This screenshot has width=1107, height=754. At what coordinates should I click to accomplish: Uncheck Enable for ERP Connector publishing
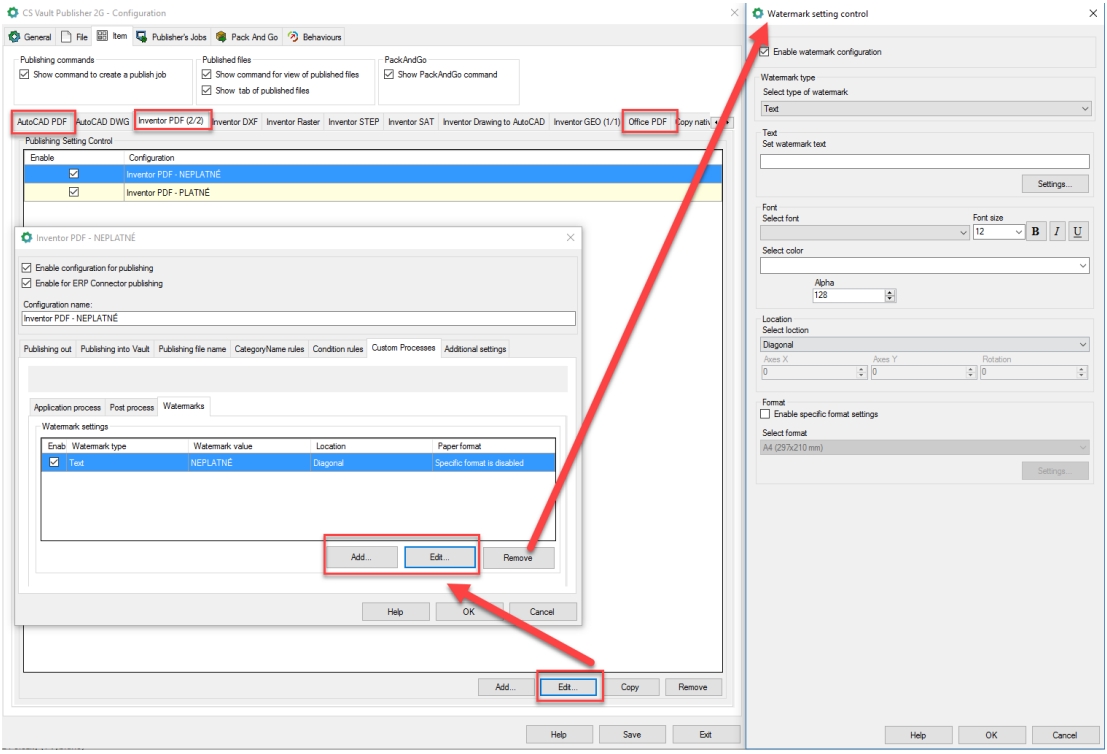point(27,283)
